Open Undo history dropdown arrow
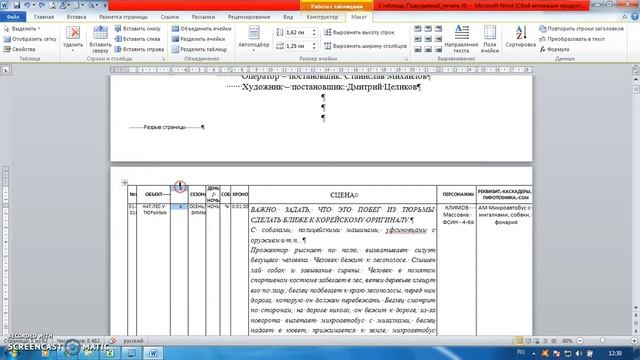This screenshot has height=360, width=640. click(33, 5)
